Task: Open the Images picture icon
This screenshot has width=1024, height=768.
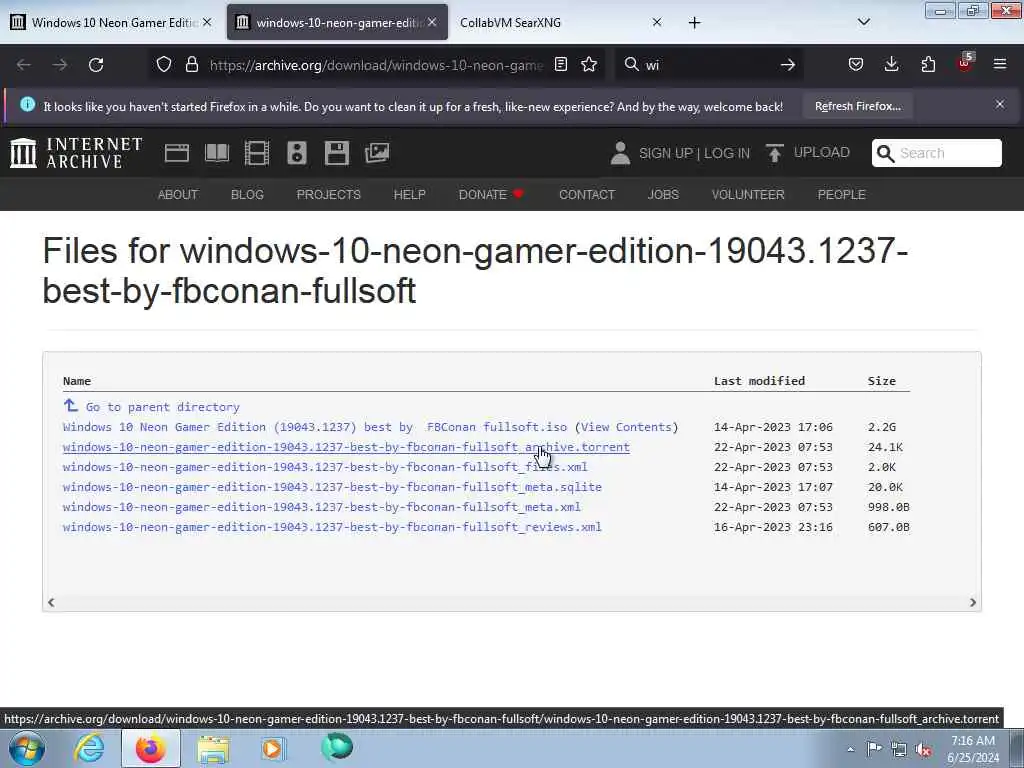Action: pos(377,153)
